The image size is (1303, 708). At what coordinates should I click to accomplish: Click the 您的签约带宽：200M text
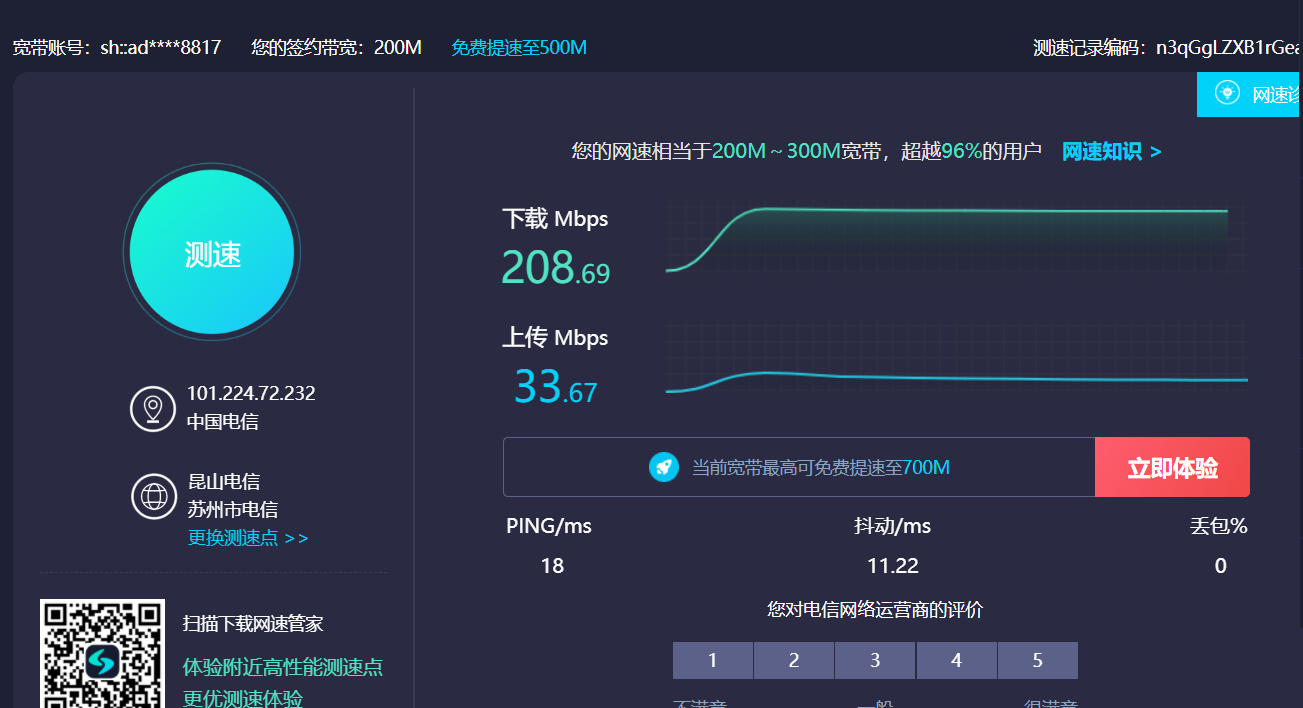click(336, 47)
